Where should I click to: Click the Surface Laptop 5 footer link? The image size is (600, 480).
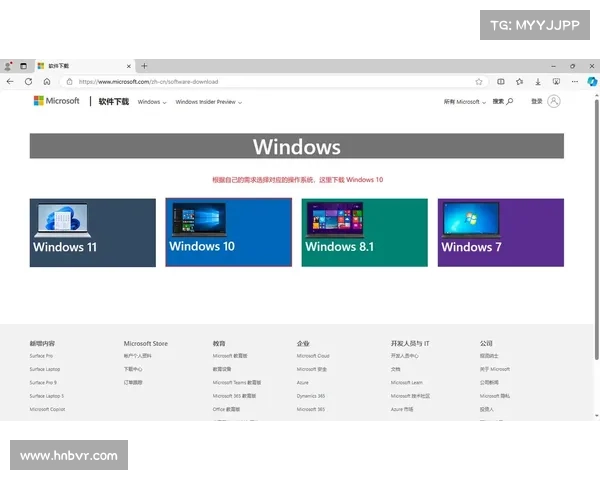(47, 396)
